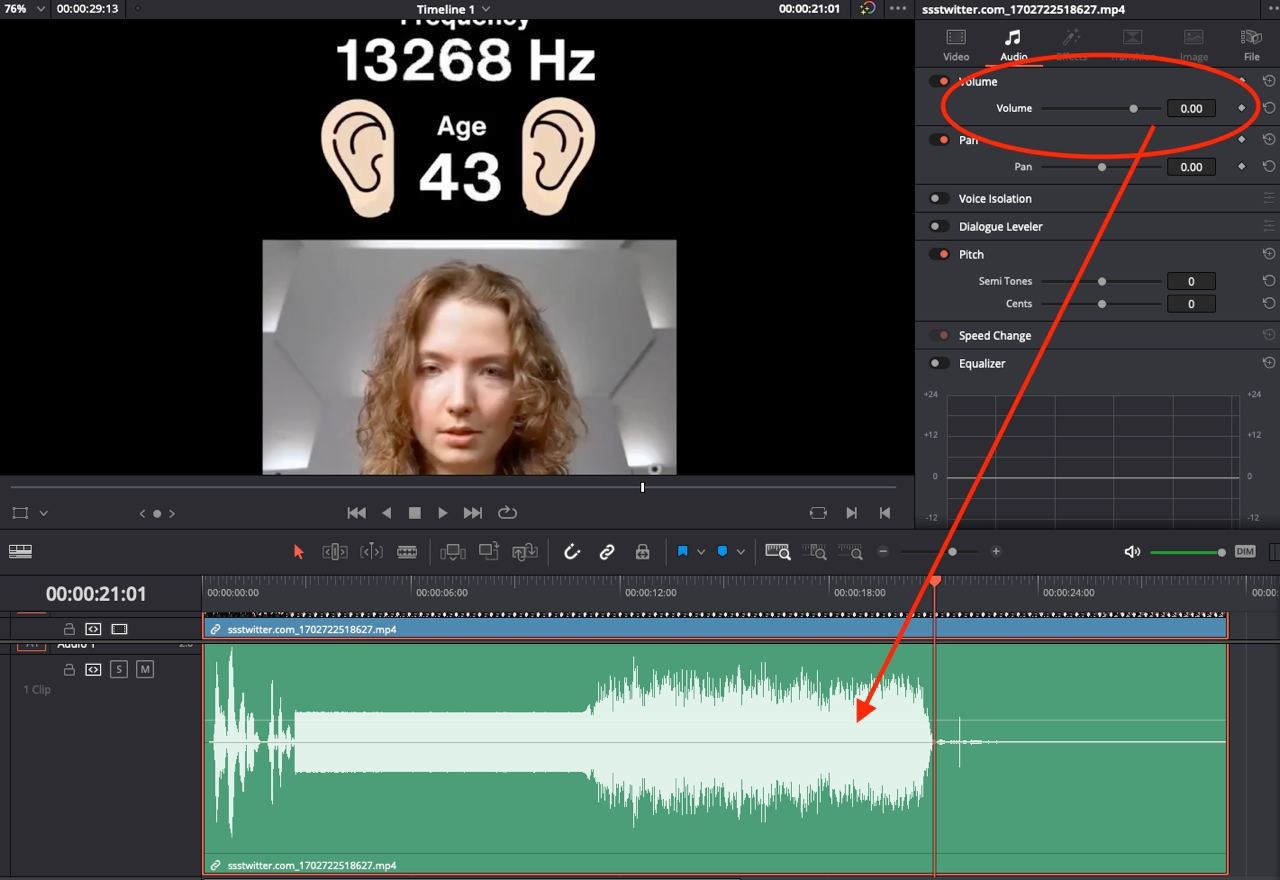Toggle Loop playback icon
The height and width of the screenshot is (880, 1280).
coord(507,513)
